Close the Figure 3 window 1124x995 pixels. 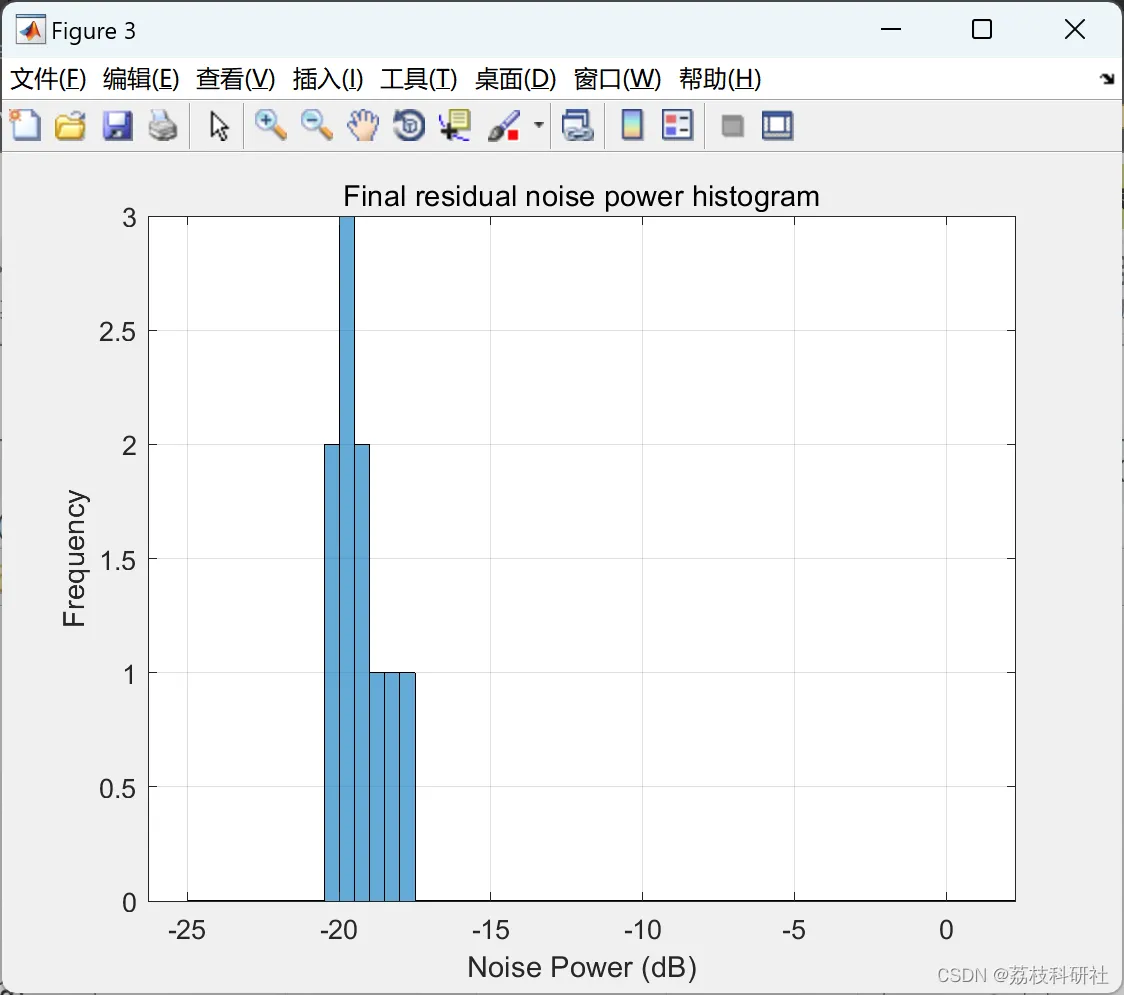[1075, 29]
